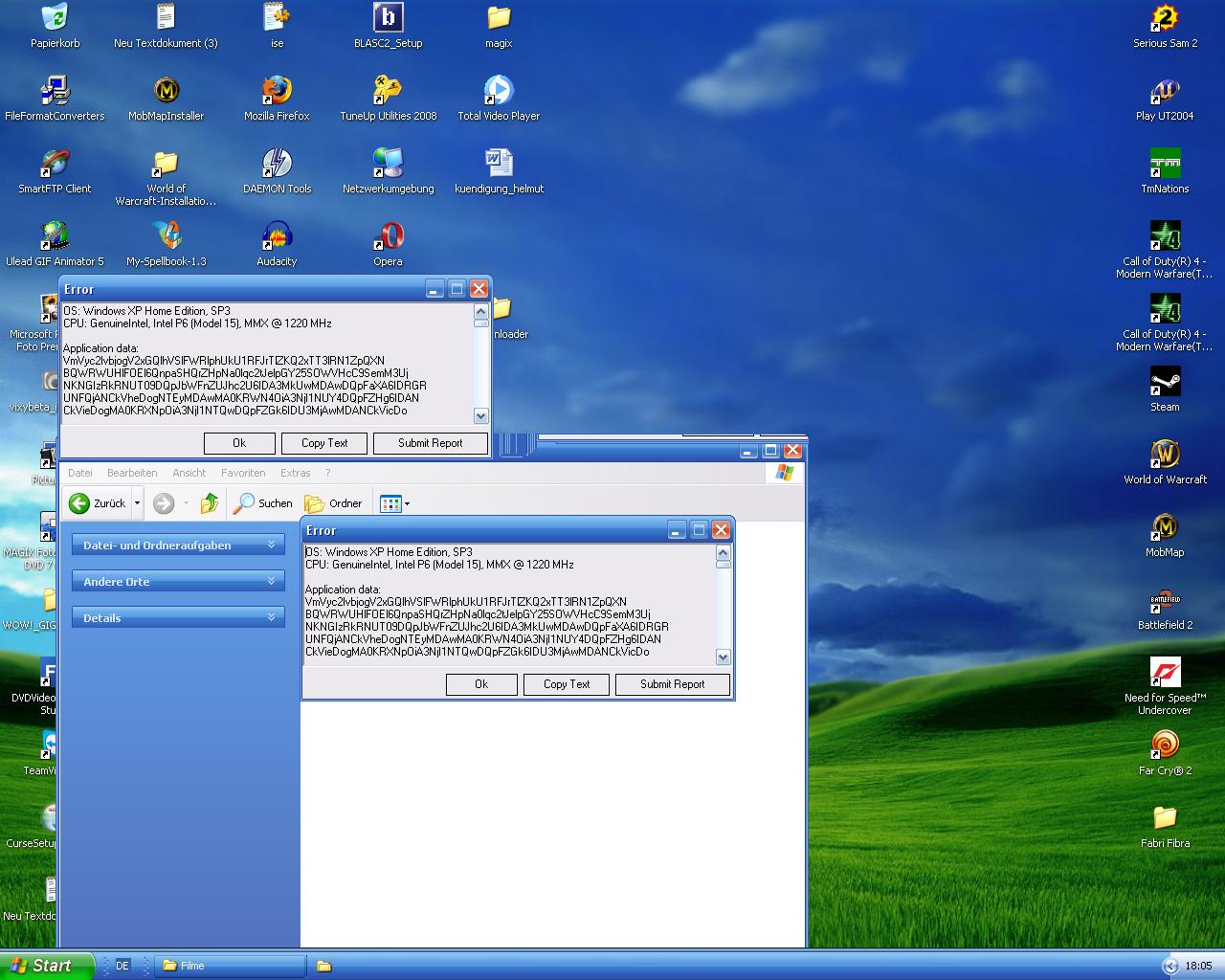Select the MobMap shortcut
Image resolution: width=1225 pixels, height=980 pixels.
[1165, 535]
